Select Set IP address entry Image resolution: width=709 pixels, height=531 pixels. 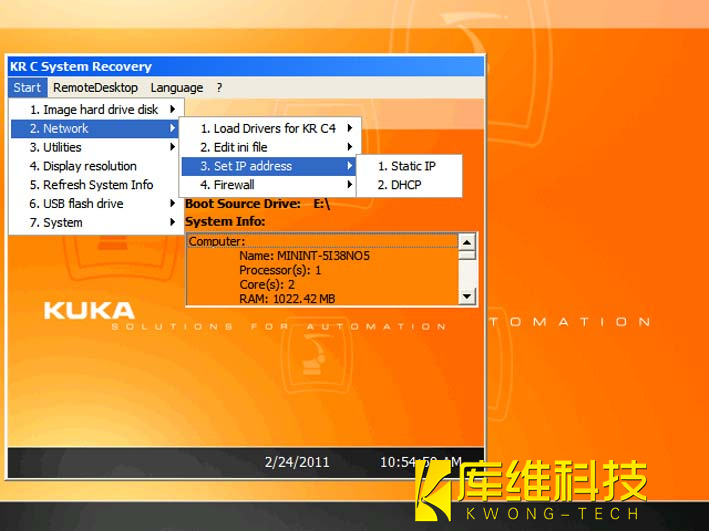pyautogui.click(x=245, y=166)
